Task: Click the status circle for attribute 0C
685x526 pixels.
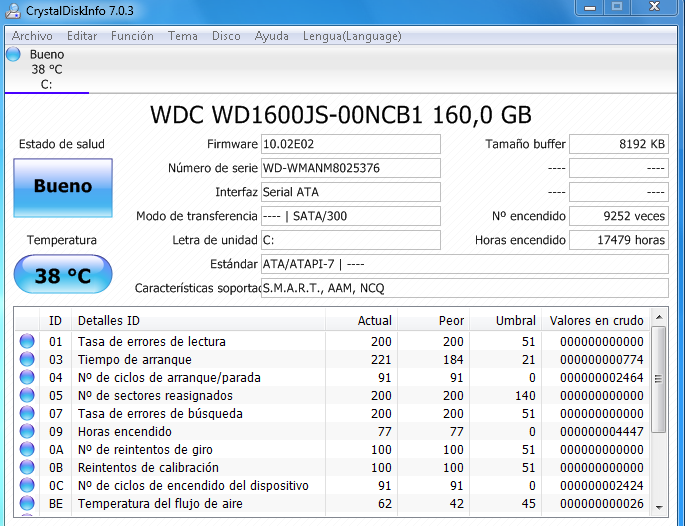Action: coord(27,485)
